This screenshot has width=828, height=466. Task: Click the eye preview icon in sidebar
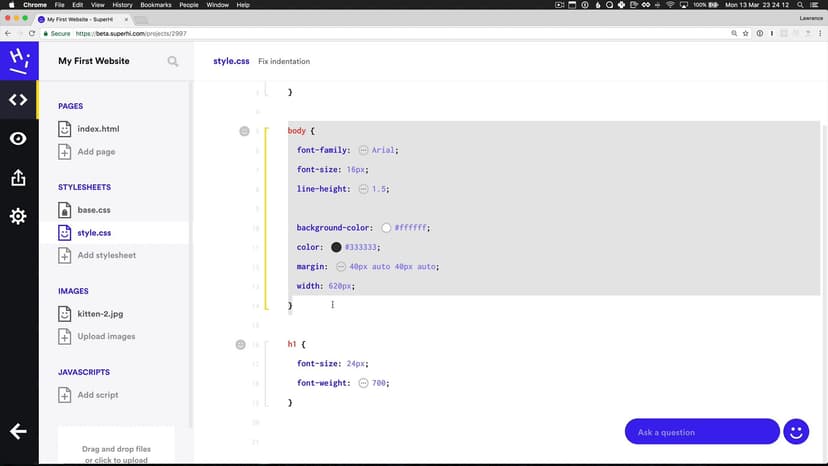pyautogui.click(x=18, y=139)
